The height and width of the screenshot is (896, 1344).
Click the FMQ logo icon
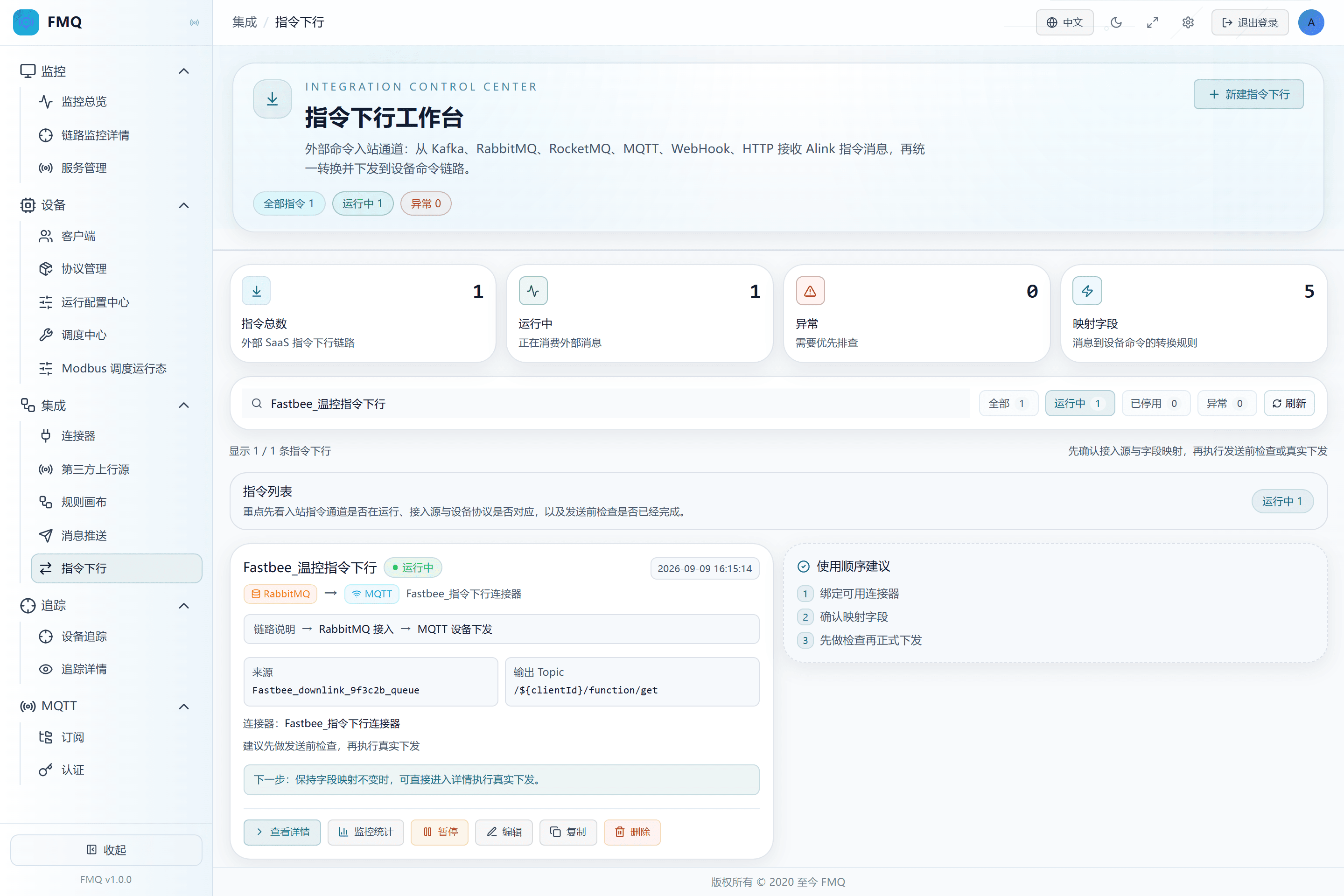click(26, 22)
